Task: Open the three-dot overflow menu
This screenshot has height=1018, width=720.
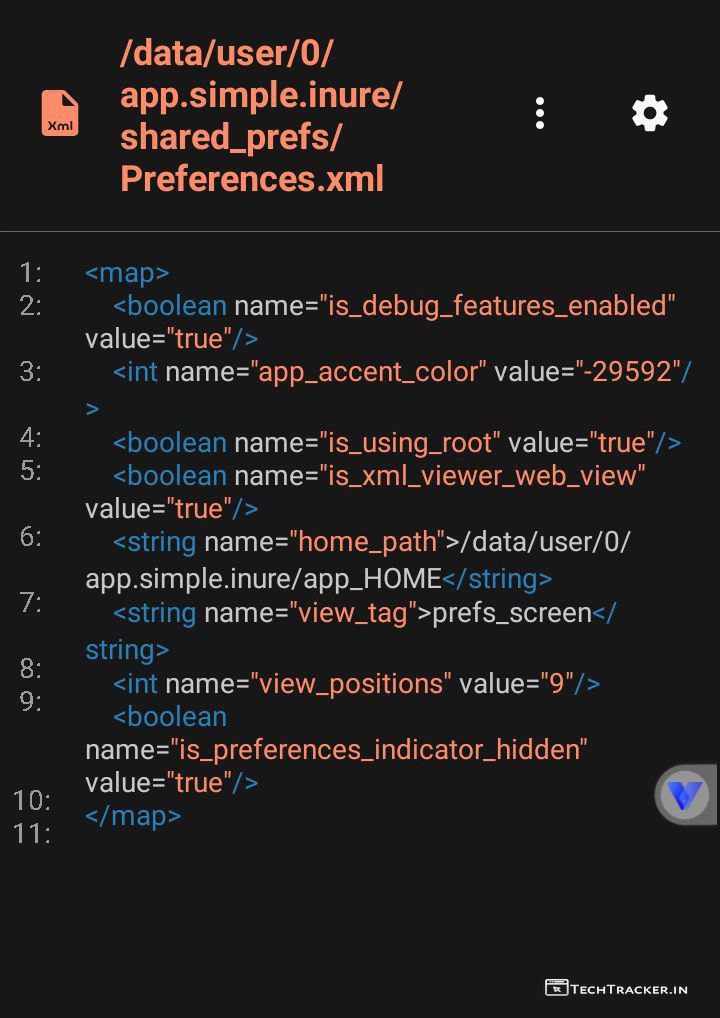Action: point(540,113)
